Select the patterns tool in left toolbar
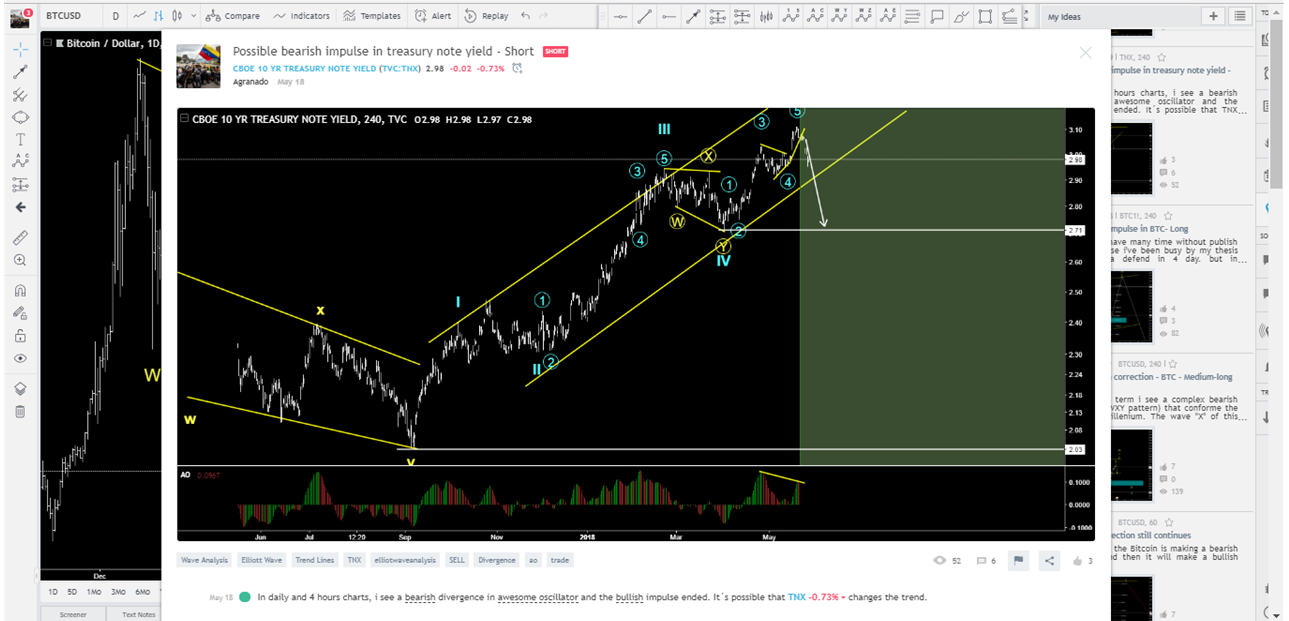 [x=20, y=161]
